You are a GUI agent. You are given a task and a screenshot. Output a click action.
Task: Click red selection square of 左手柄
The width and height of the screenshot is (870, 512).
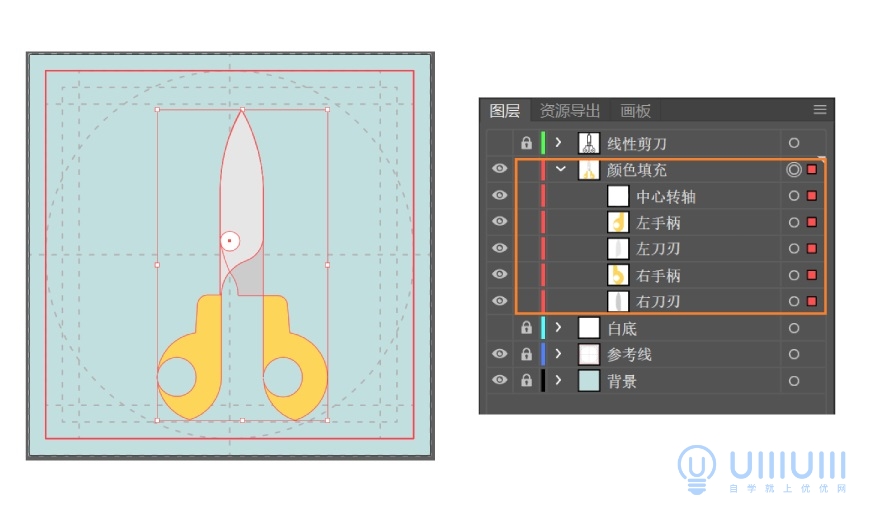point(812,222)
